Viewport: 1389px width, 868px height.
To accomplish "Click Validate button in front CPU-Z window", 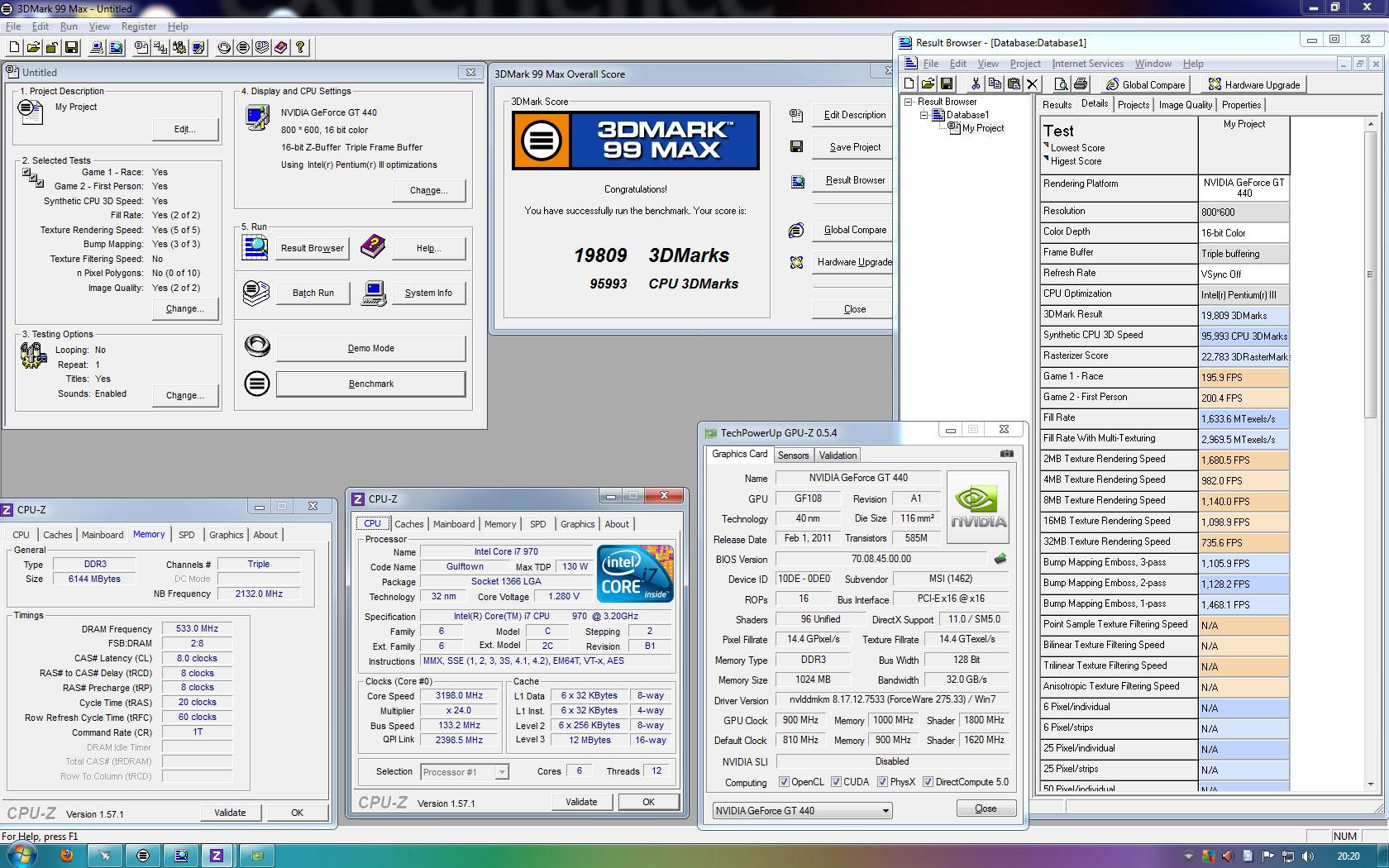I will [581, 802].
